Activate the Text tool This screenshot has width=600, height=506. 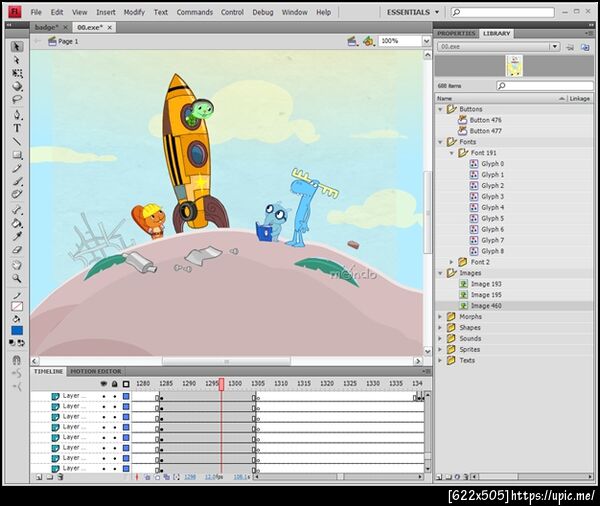[x=16, y=128]
